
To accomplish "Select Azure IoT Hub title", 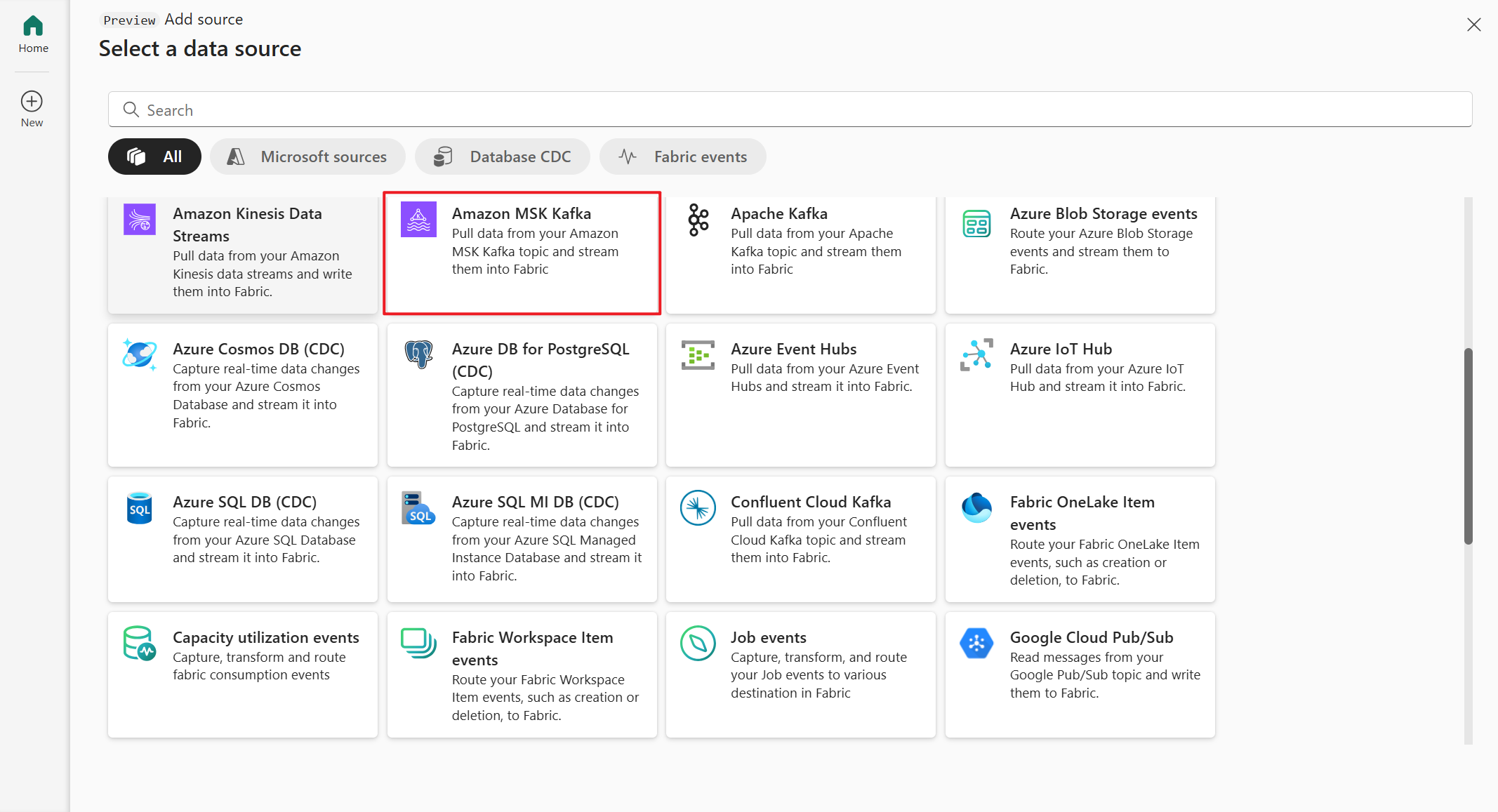I will coord(1061,349).
